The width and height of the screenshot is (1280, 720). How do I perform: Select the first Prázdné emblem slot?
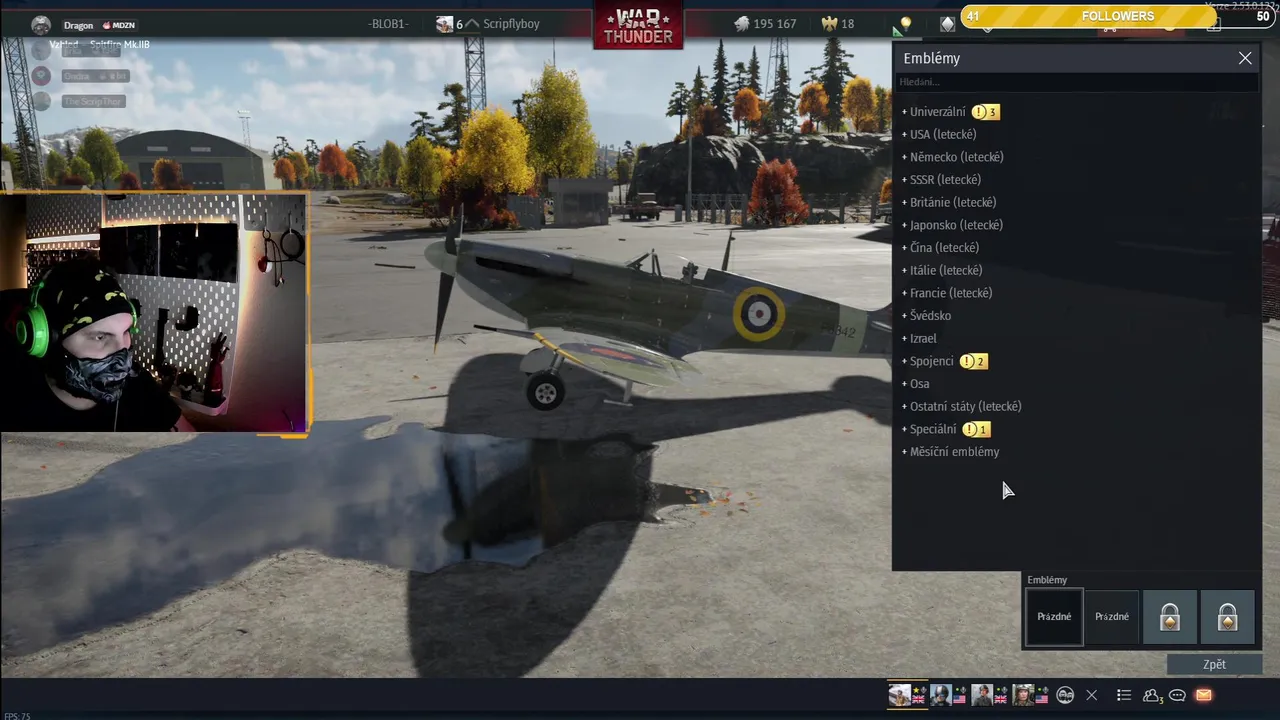click(1054, 617)
